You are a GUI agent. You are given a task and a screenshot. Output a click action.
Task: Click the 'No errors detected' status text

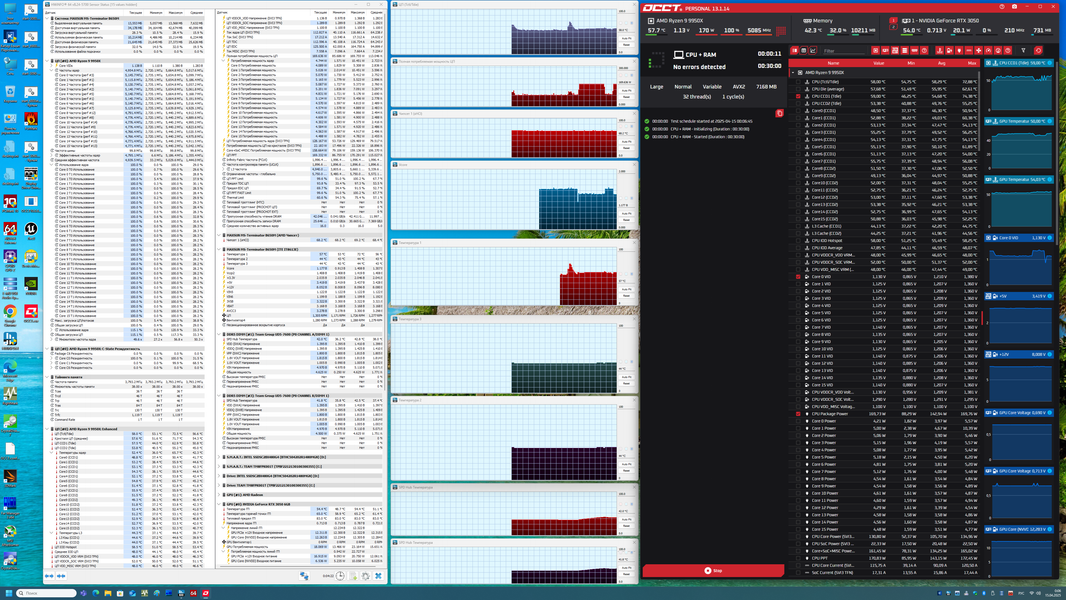point(699,67)
